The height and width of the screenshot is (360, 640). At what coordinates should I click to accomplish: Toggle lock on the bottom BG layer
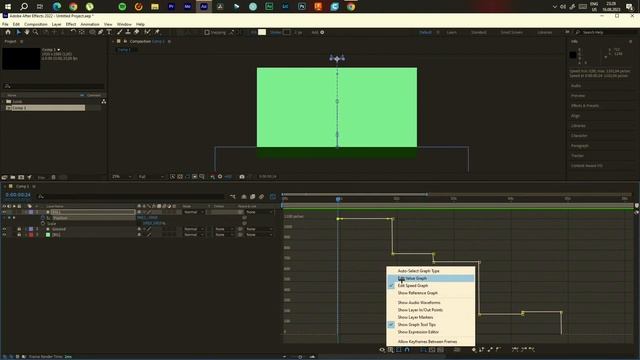coord(19,235)
